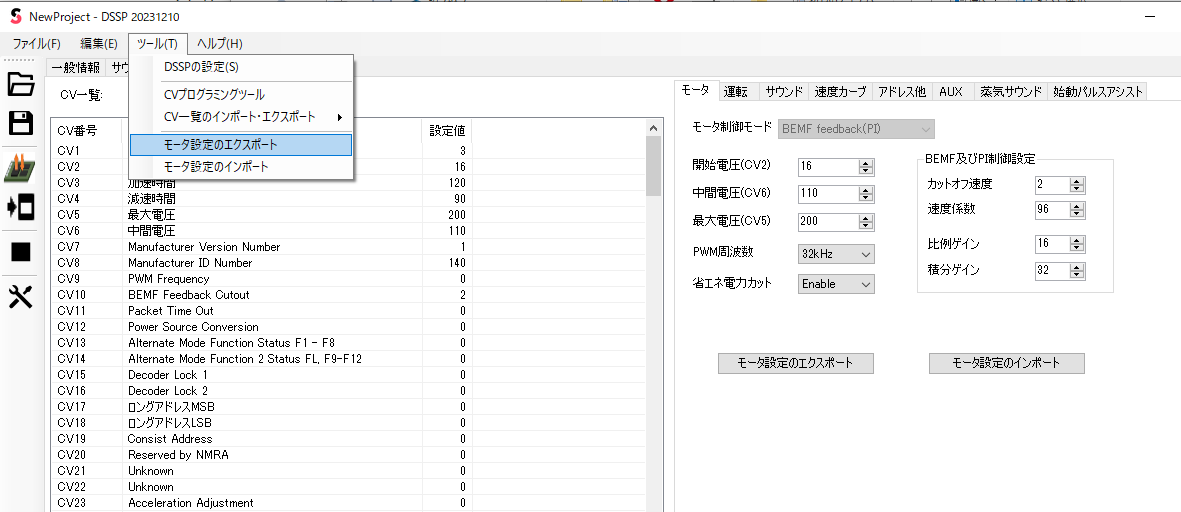
Task: Click the DSSP app logo in title bar
Action: [x=15, y=17]
